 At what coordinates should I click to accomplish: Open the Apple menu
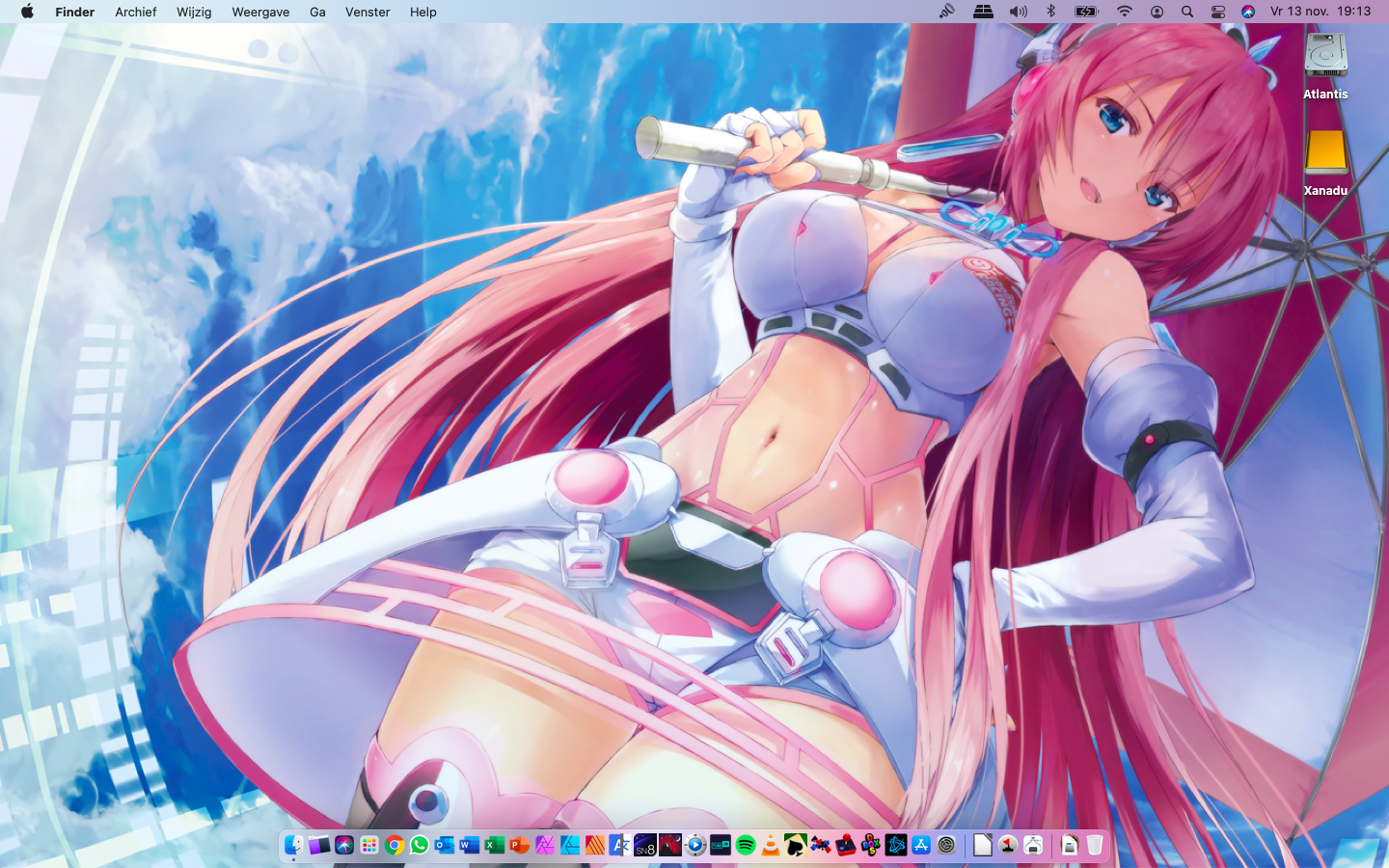pyautogui.click(x=27, y=12)
